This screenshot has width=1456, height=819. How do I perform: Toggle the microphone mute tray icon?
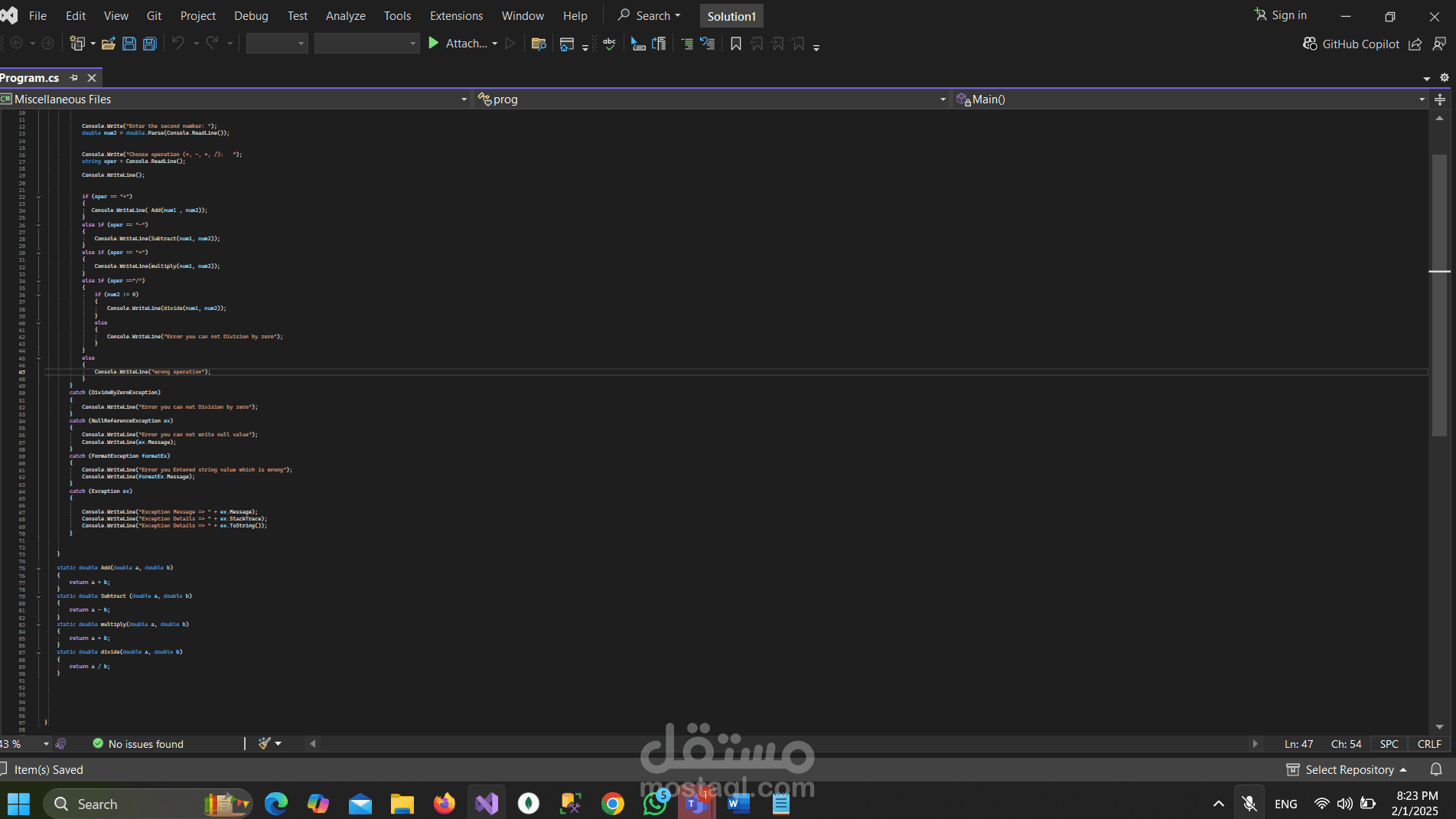click(x=1249, y=804)
